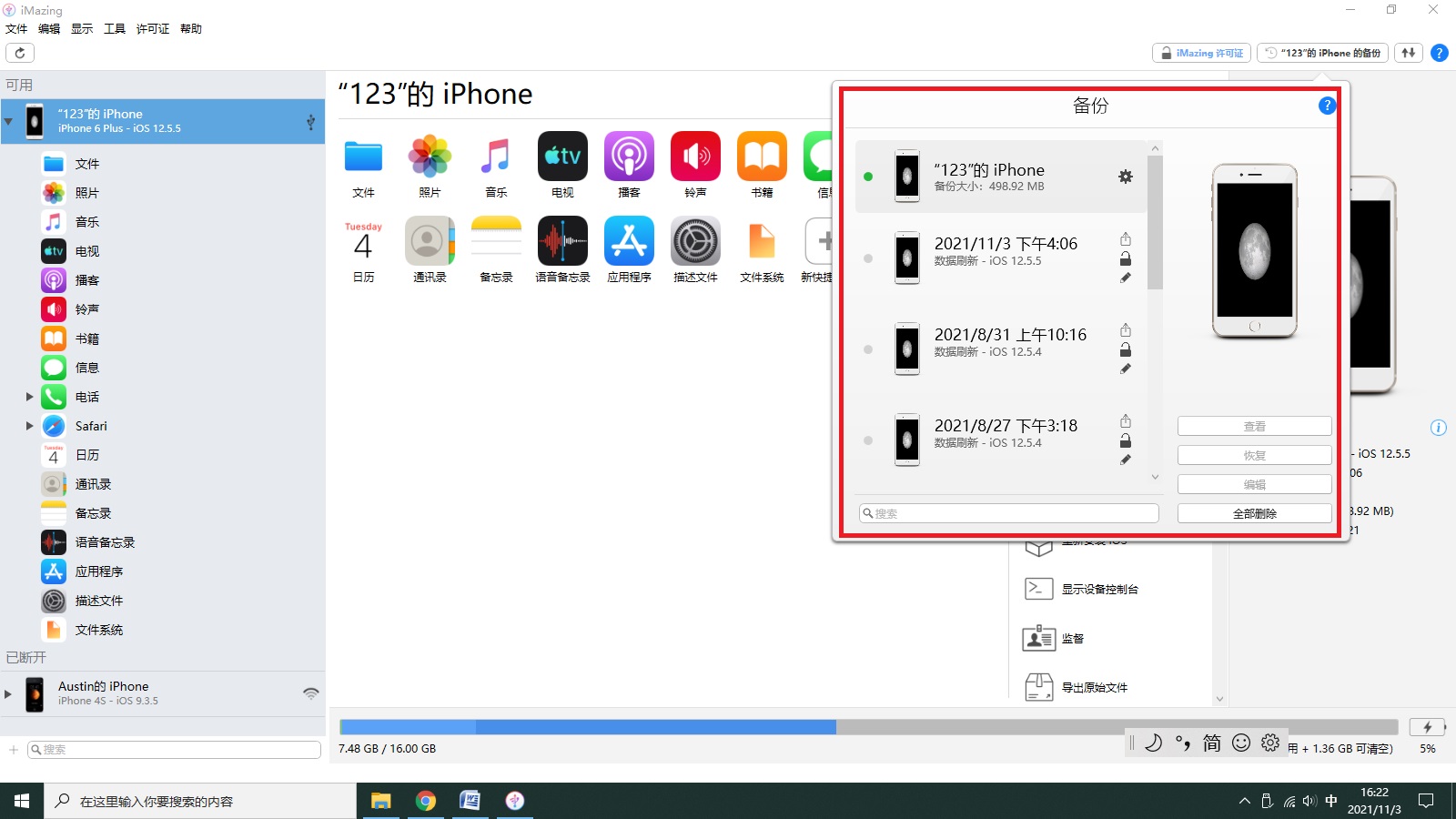Open File Explorer from the taskbar
Image resolution: width=1456 pixels, height=819 pixels.
pos(380,801)
